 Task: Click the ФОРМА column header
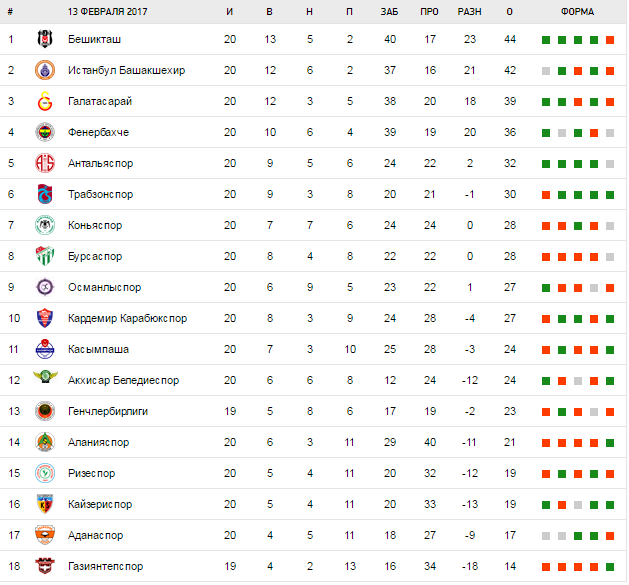(x=577, y=12)
